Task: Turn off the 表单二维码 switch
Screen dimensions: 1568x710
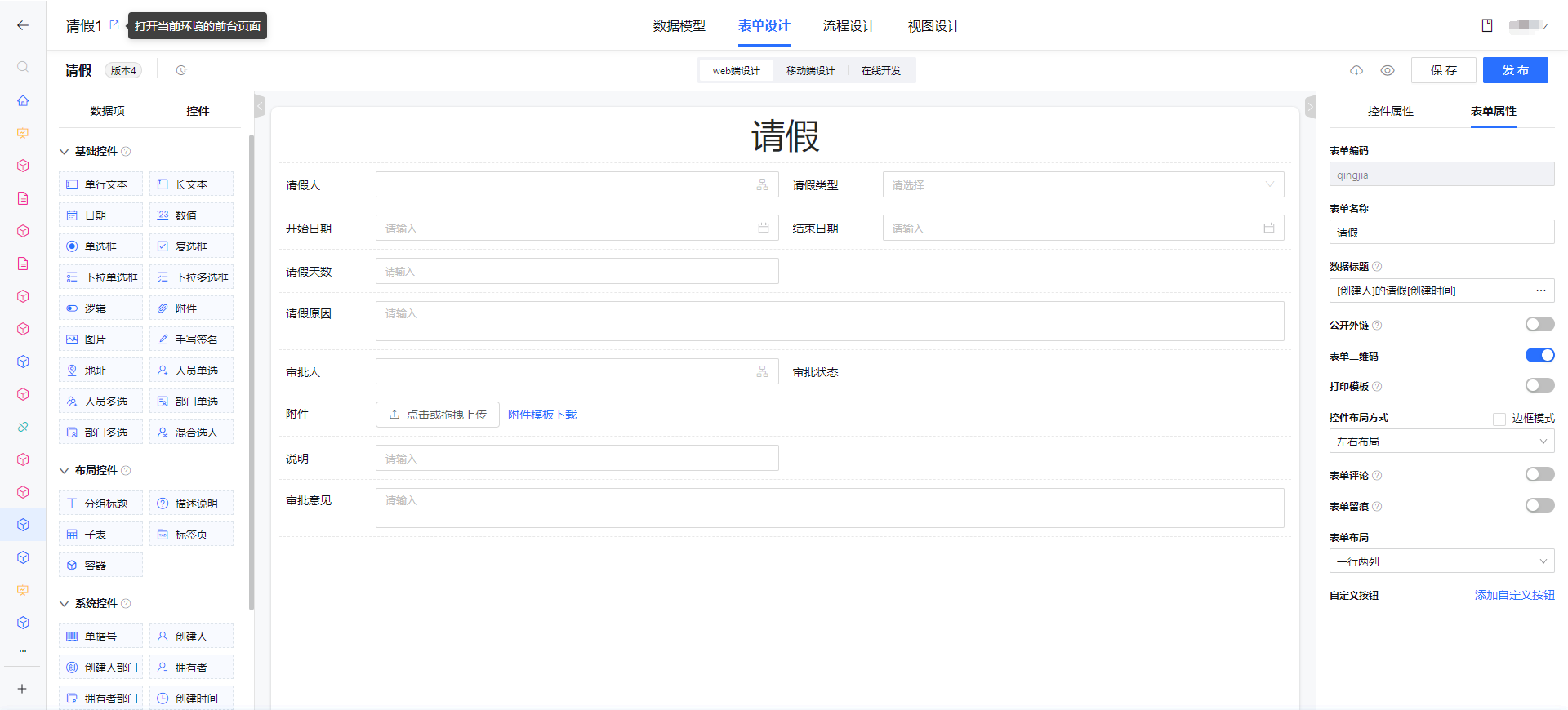Action: 1539,355
